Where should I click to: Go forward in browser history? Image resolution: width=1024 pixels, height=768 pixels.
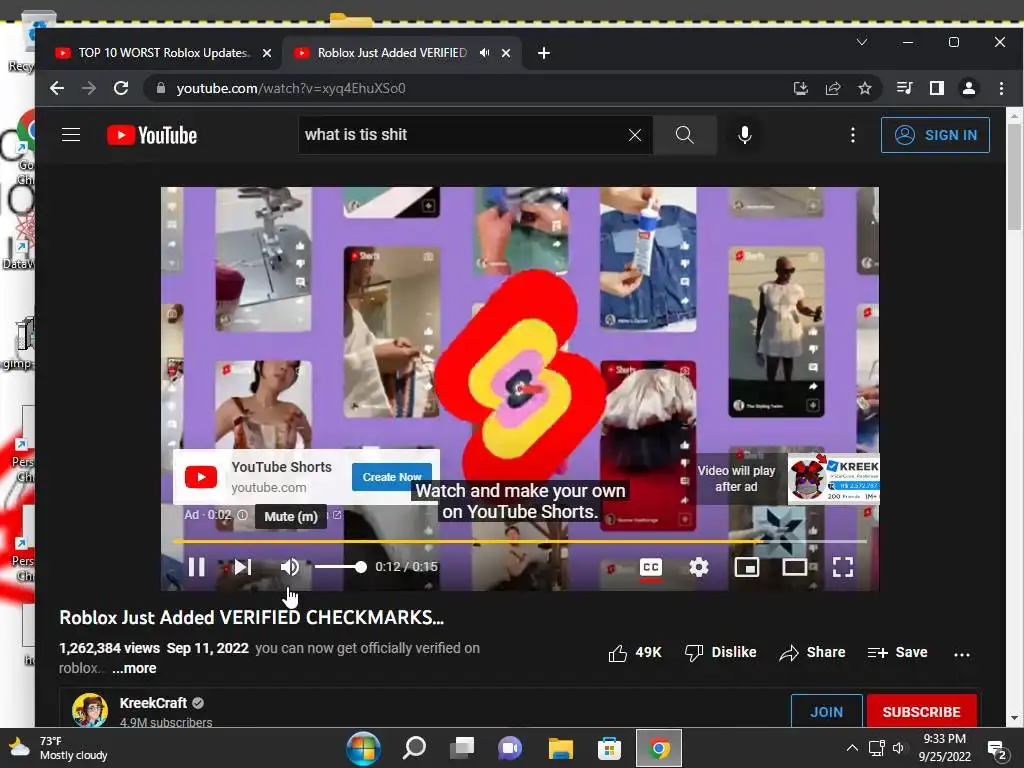click(x=89, y=88)
